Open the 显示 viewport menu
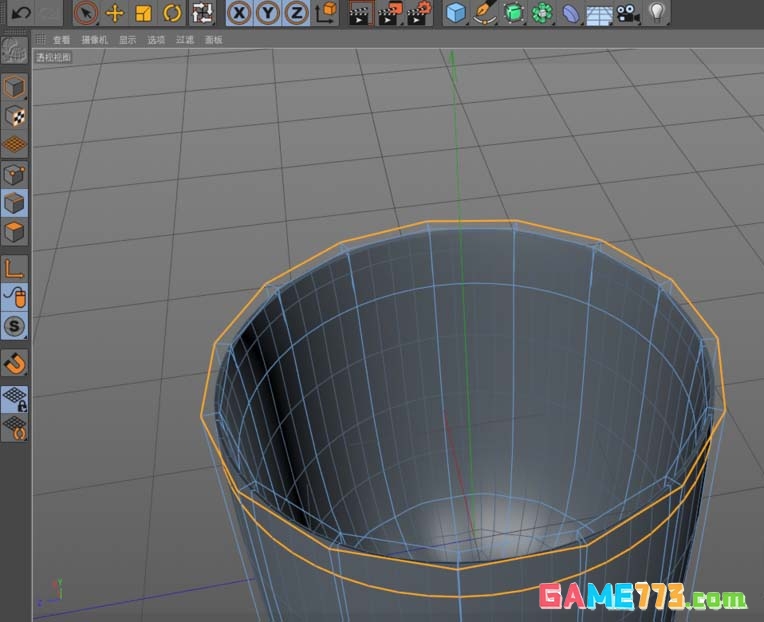Screen dimensions: 764x622 tap(128, 40)
